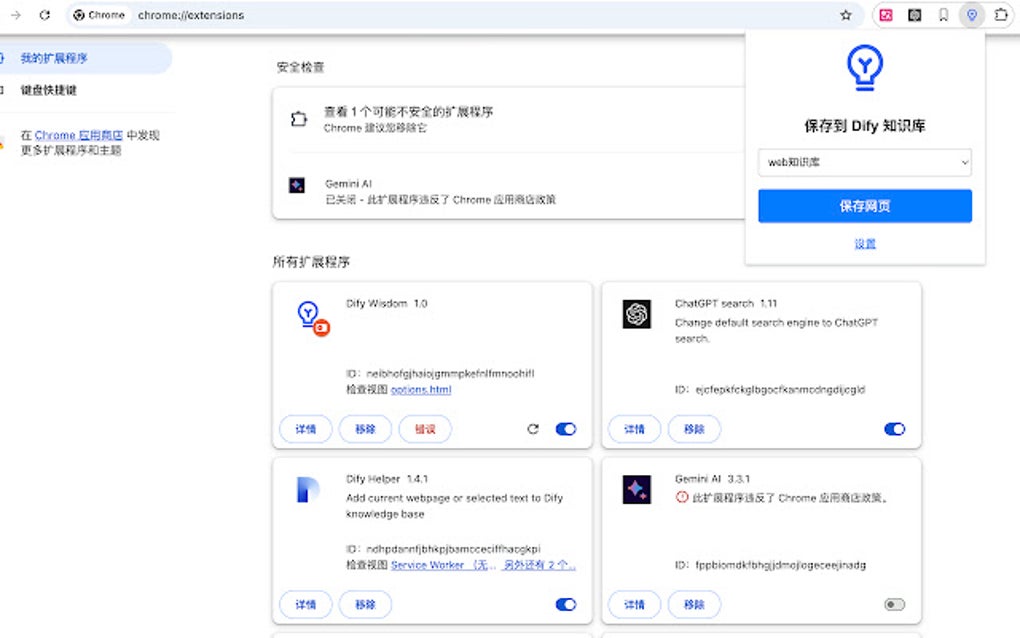Turn off the Dify Helper extension toggle
This screenshot has height=638, width=1020.
[566, 604]
